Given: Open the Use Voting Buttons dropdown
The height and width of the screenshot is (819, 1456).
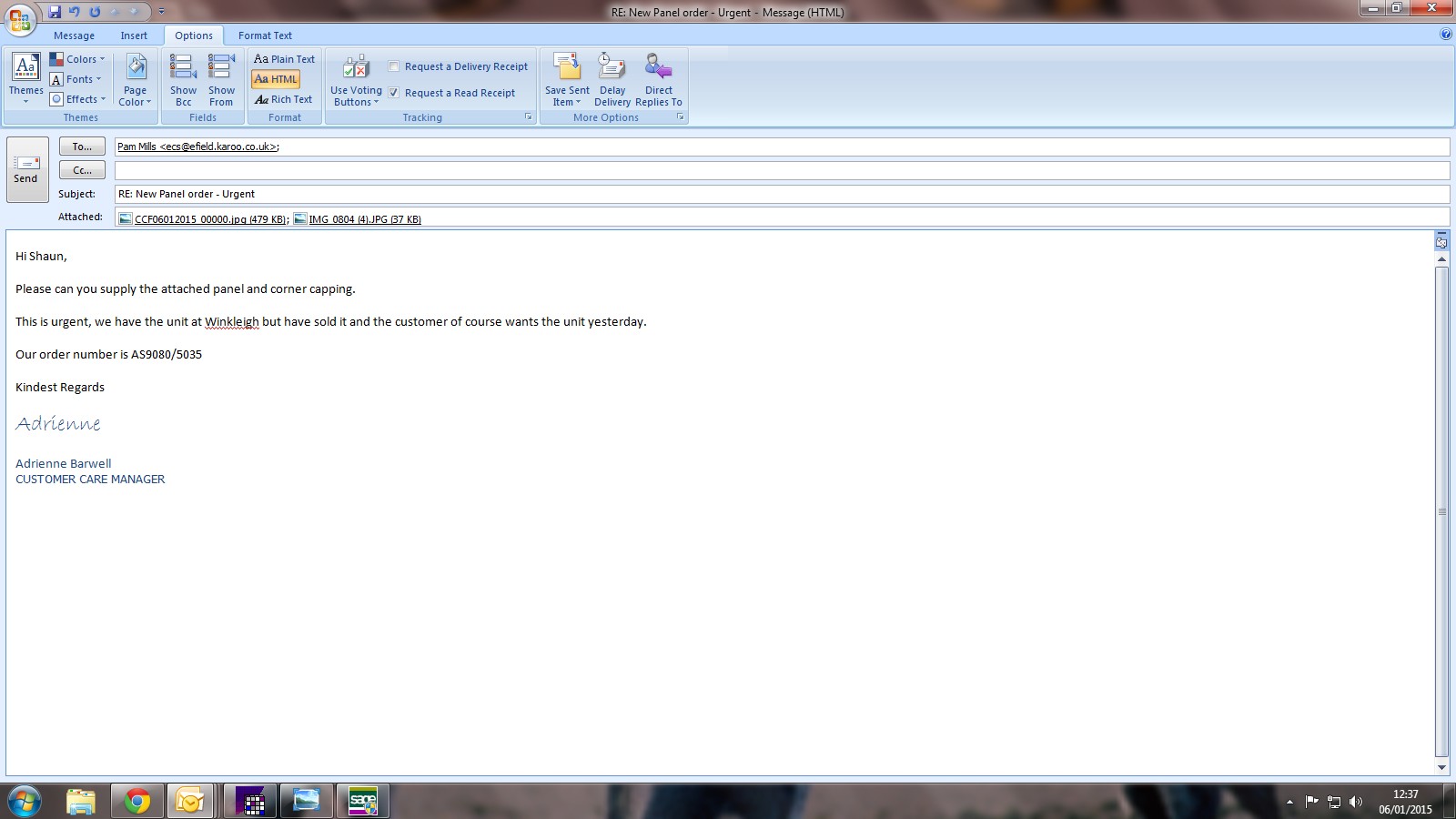Looking at the screenshot, I should pos(356,80).
